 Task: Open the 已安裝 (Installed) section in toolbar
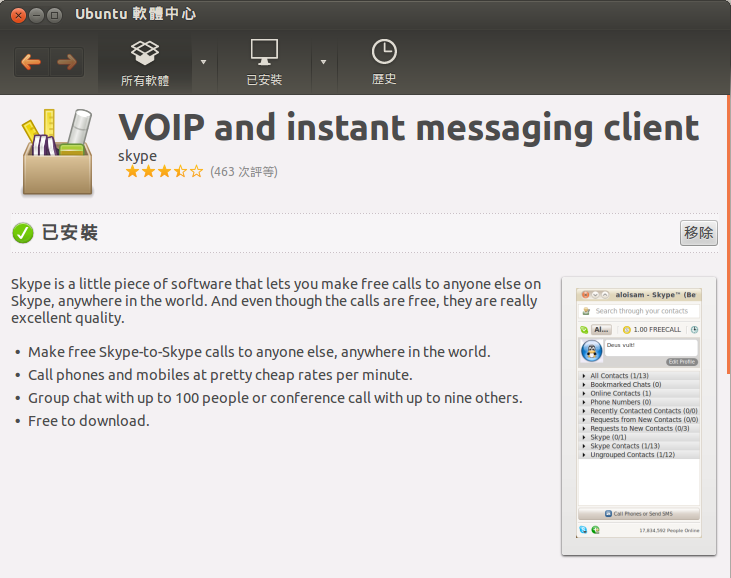point(264,63)
